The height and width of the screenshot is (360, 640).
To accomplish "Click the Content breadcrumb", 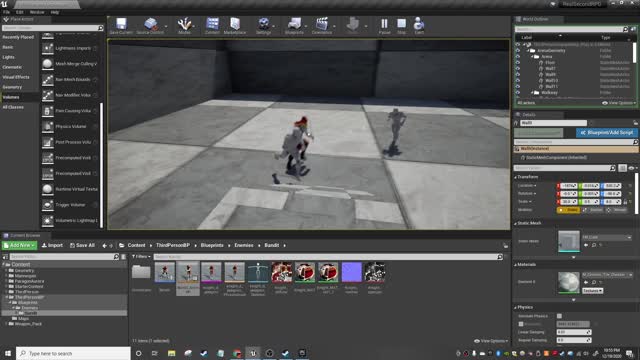I will (x=136, y=245).
